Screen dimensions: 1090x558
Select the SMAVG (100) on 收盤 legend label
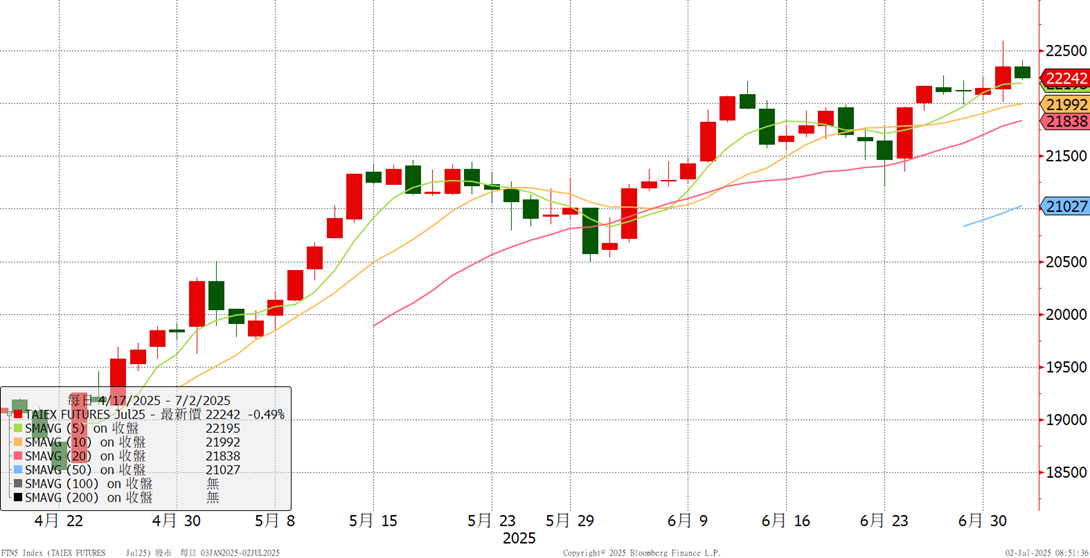tap(89, 484)
